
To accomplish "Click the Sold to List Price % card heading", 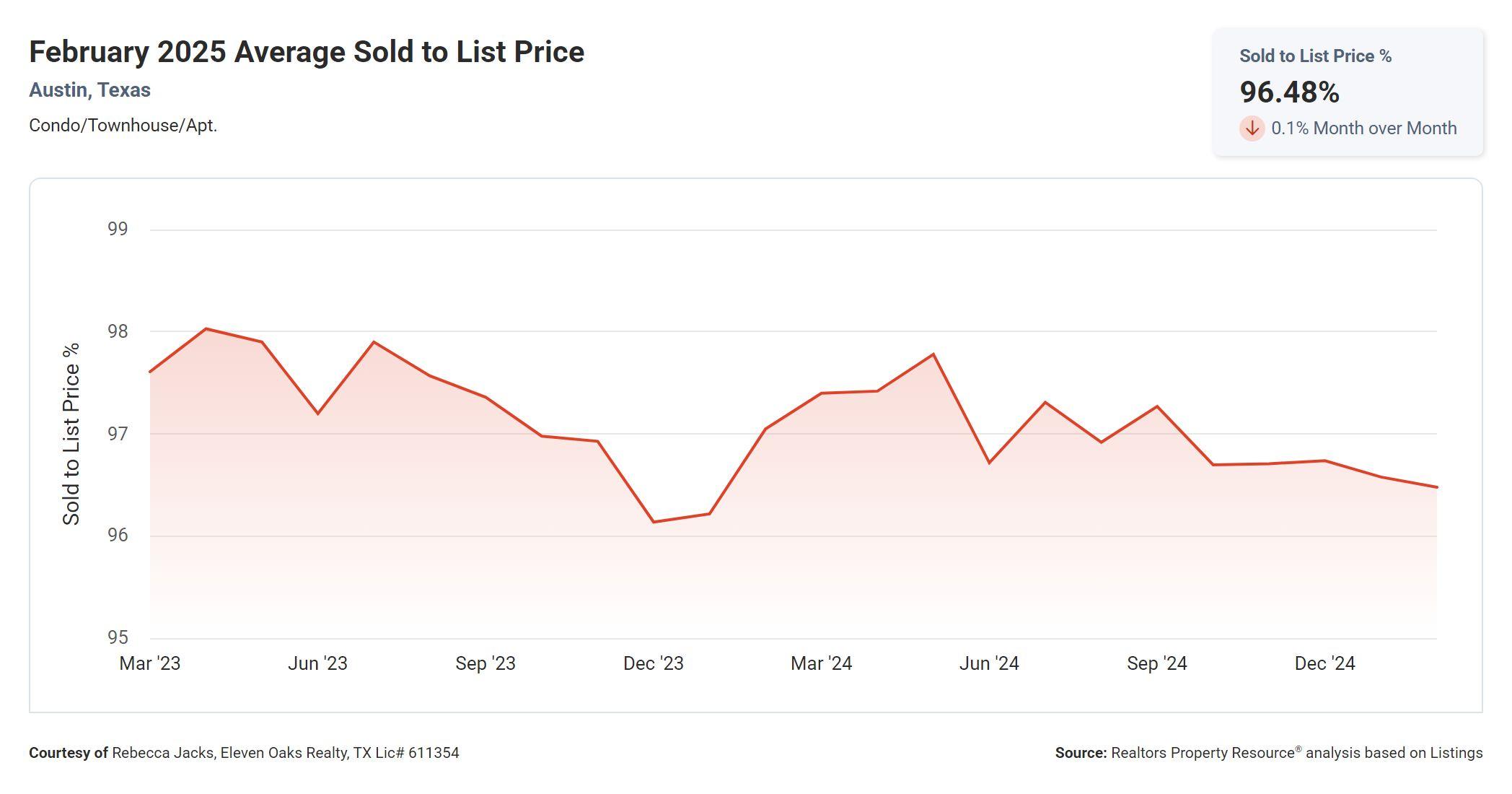I will pos(1315,56).
